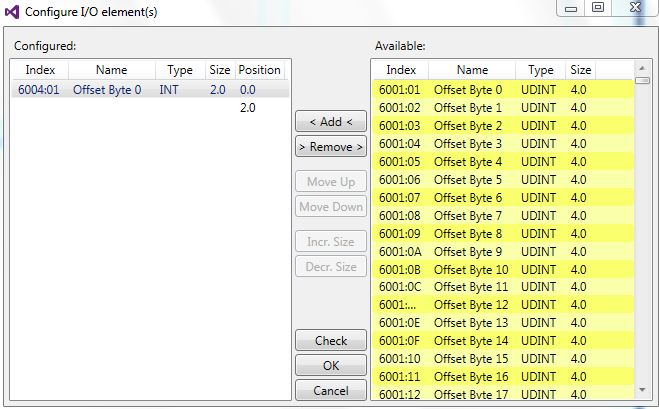Cancel the I/O configuration dialog
The image size is (659, 409).
(x=331, y=391)
